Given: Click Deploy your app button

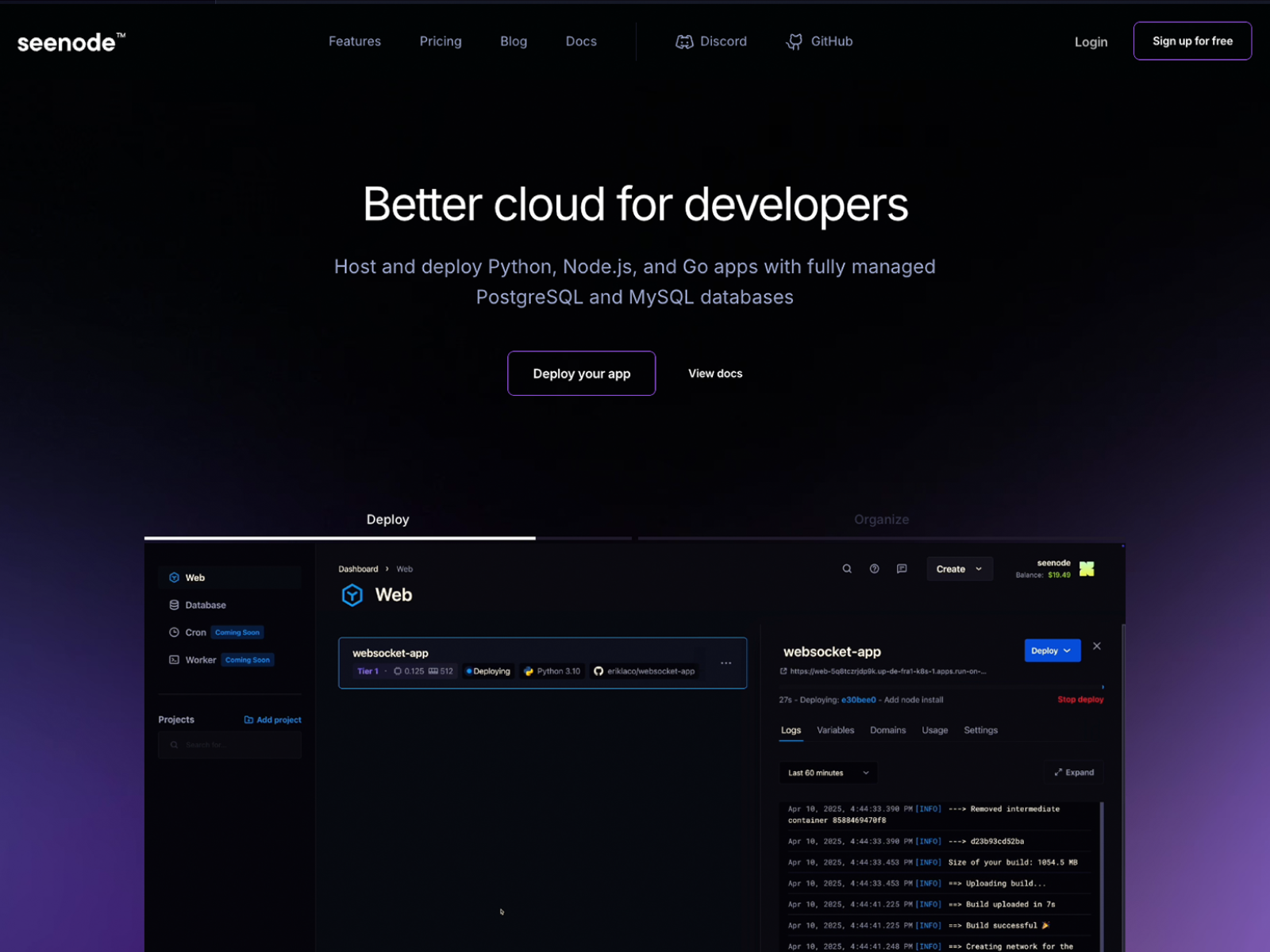Looking at the screenshot, I should click(582, 374).
